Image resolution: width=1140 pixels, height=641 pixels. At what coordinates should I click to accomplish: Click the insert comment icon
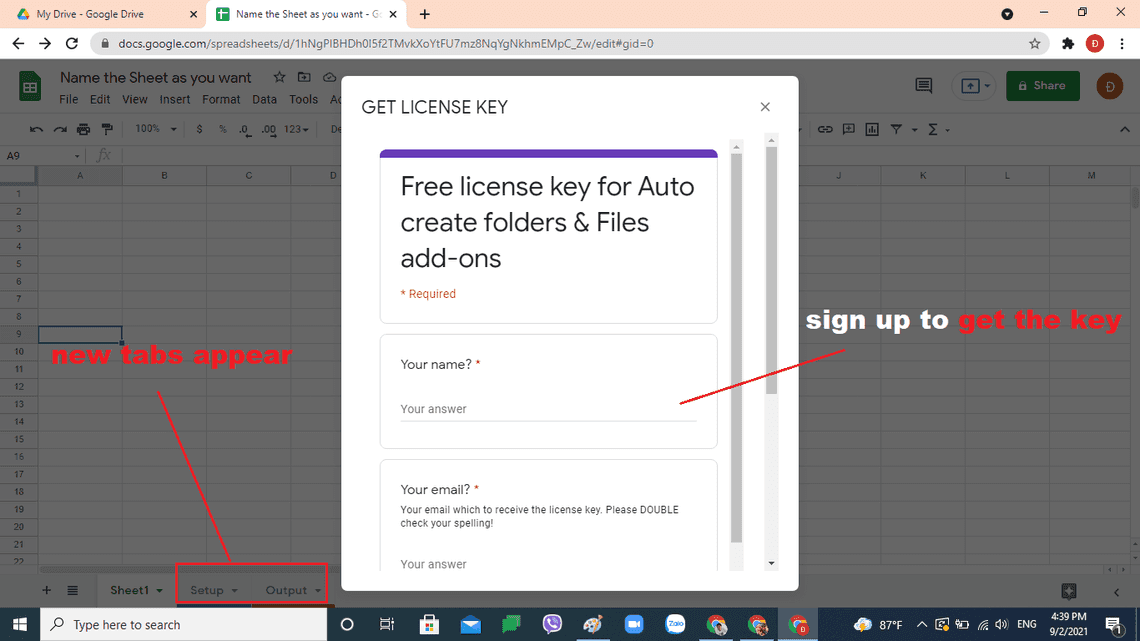click(848, 129)
